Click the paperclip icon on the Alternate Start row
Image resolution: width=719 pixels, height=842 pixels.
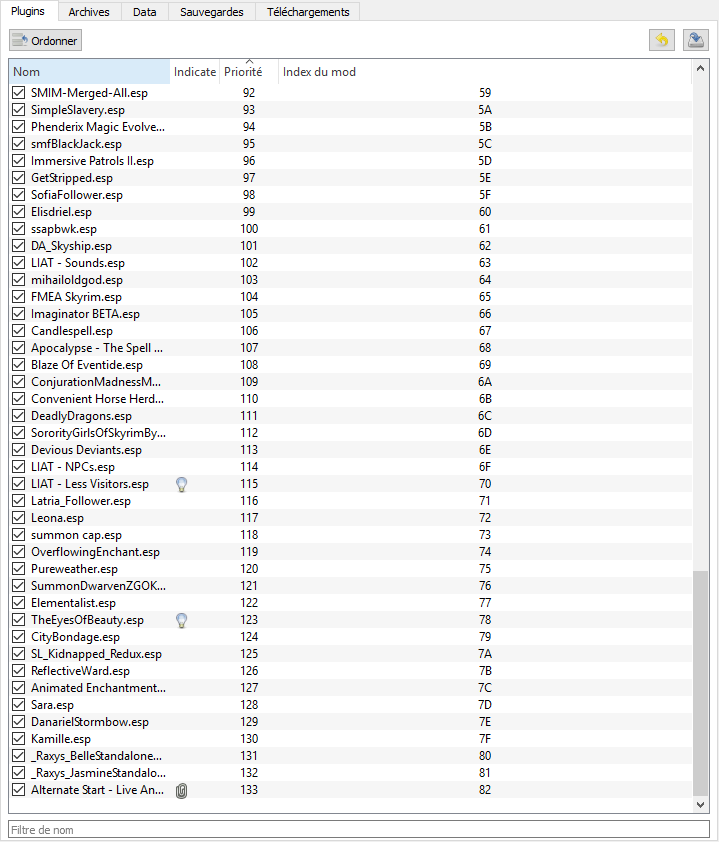pos(181,790)
